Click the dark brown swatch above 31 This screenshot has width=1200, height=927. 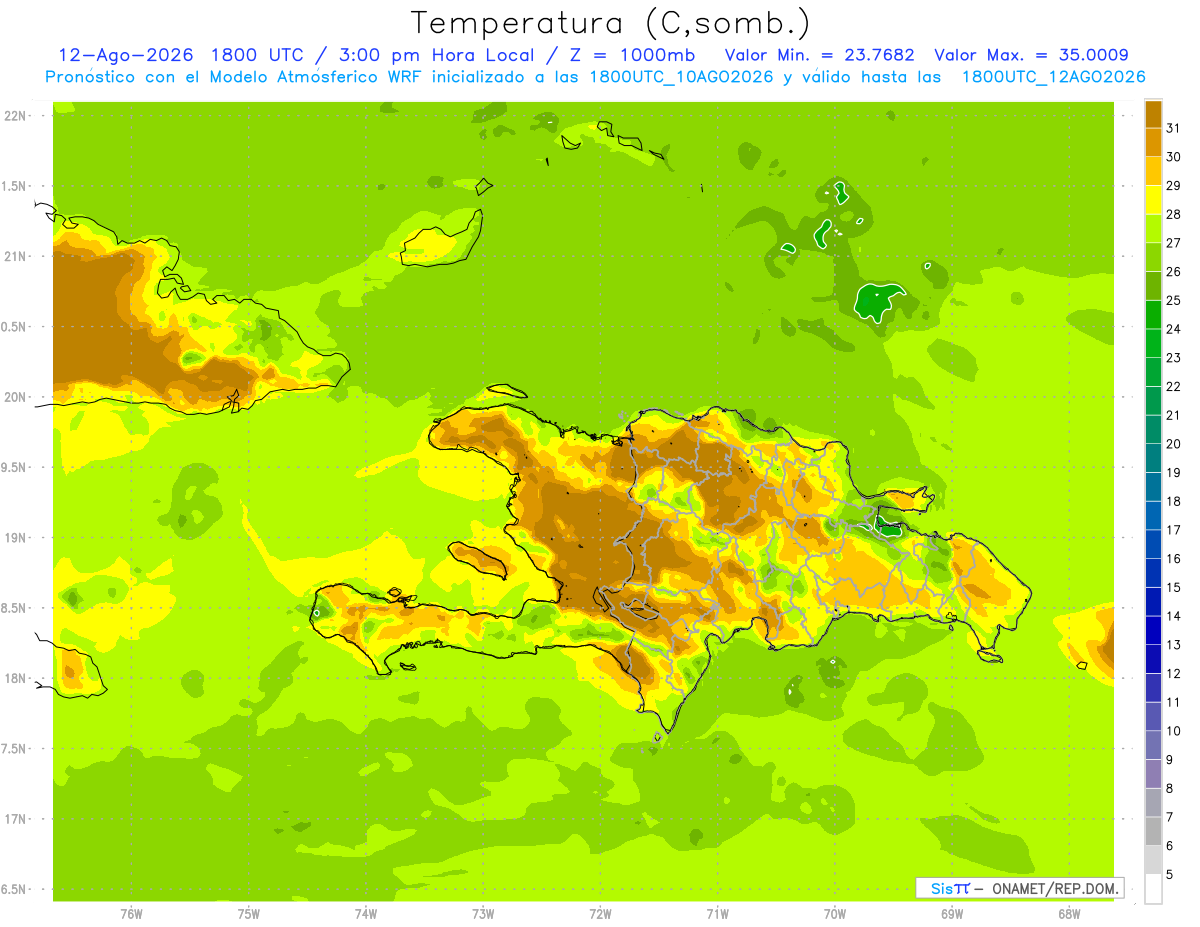(x=1153, y=114)
